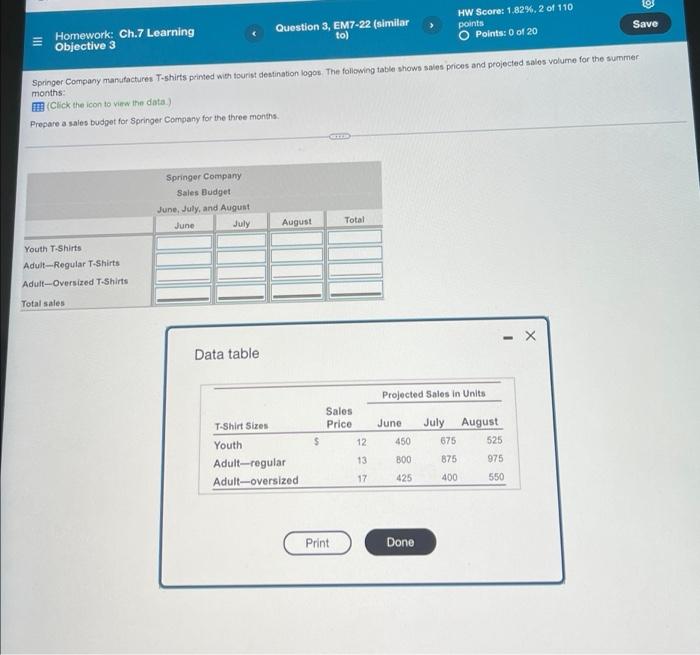Click Total sales June input field
The width and height of the screenshot is (700, 655).
(x=183, y=294)
